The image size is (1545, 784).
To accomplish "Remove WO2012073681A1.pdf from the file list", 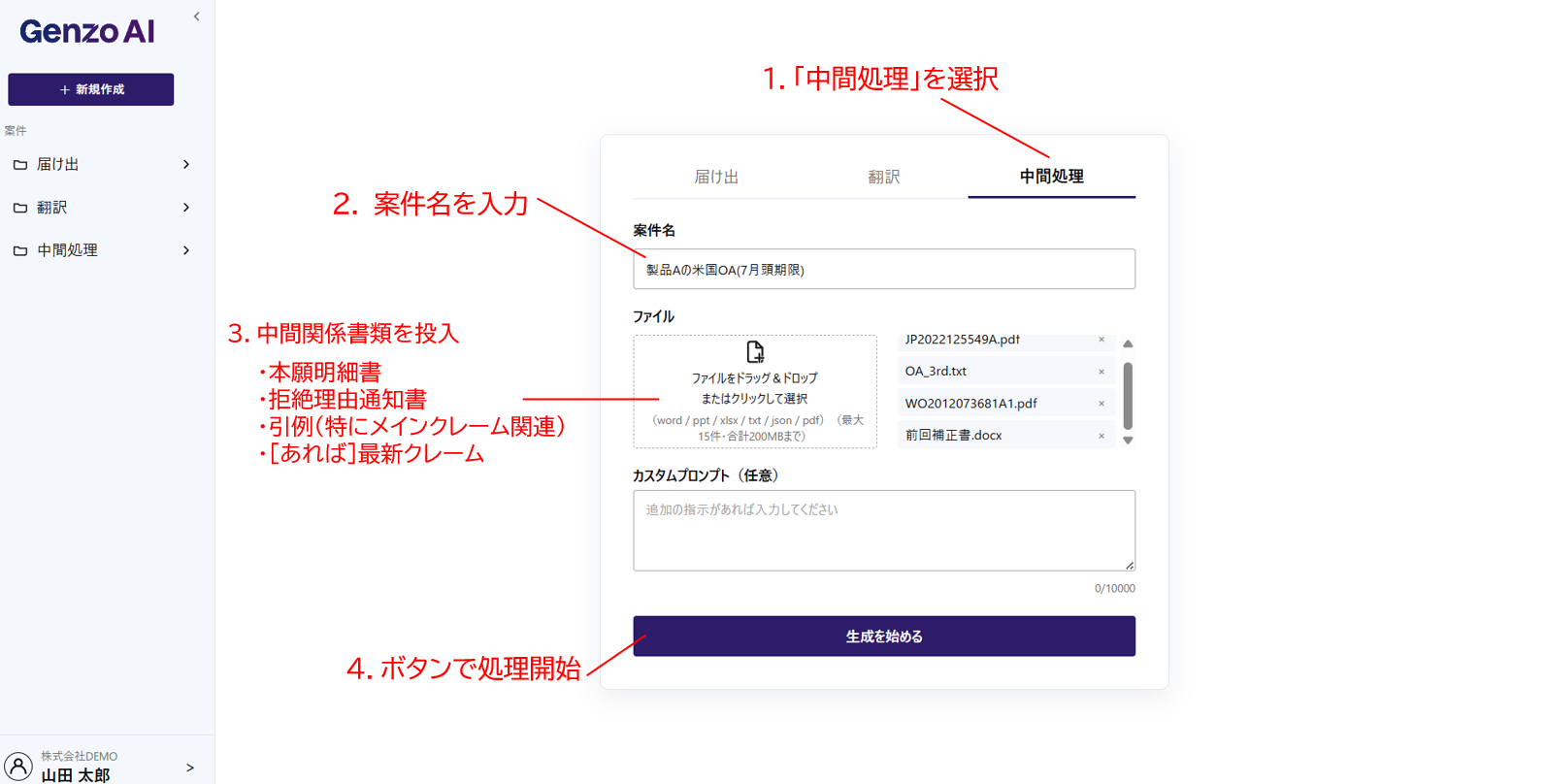I will click(1101, 404).
